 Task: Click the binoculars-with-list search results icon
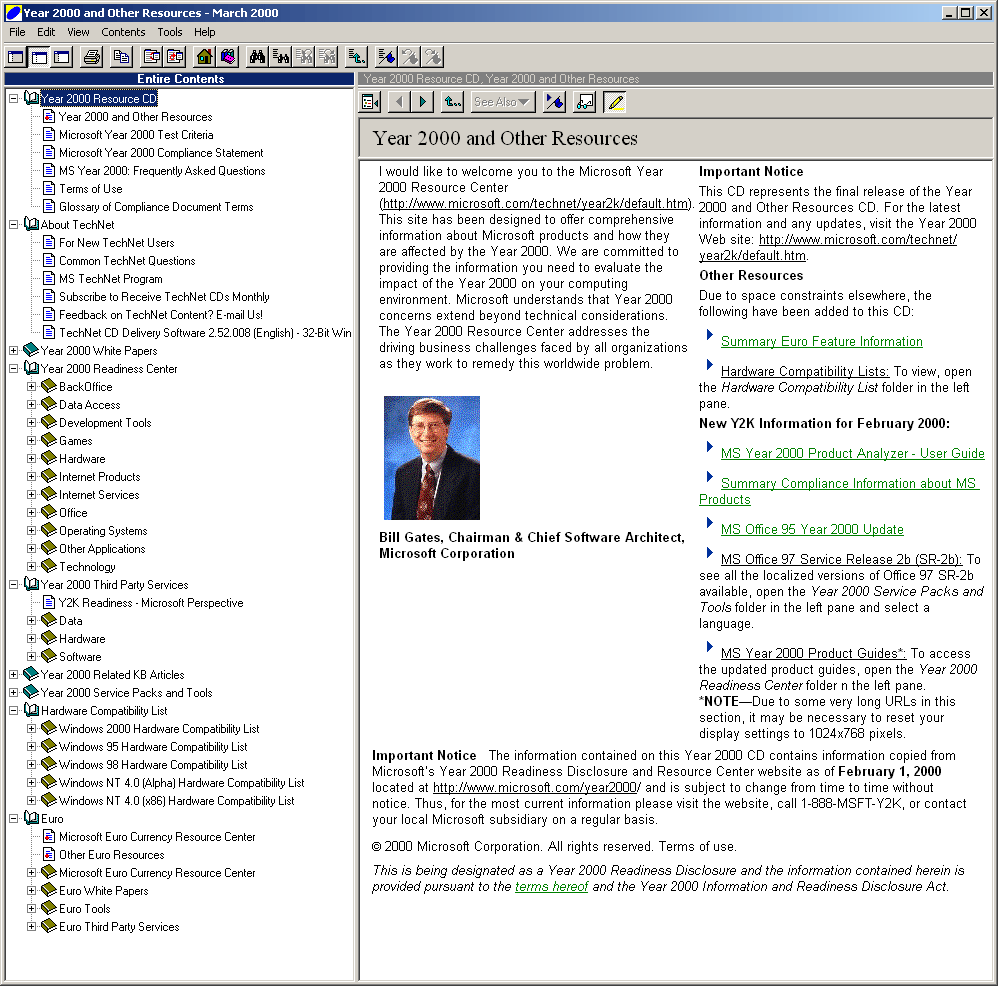pyautogui.click(x=281, y=57)
